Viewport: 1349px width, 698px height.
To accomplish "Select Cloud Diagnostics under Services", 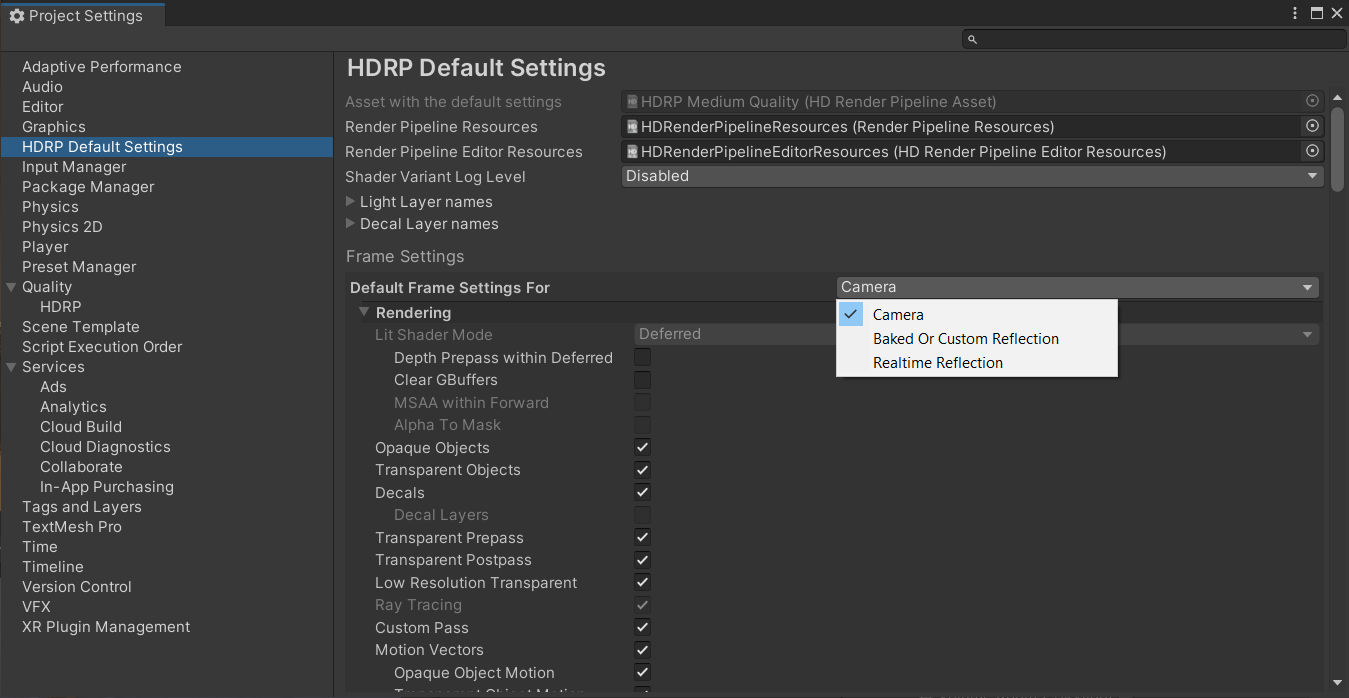I will 105,447.
